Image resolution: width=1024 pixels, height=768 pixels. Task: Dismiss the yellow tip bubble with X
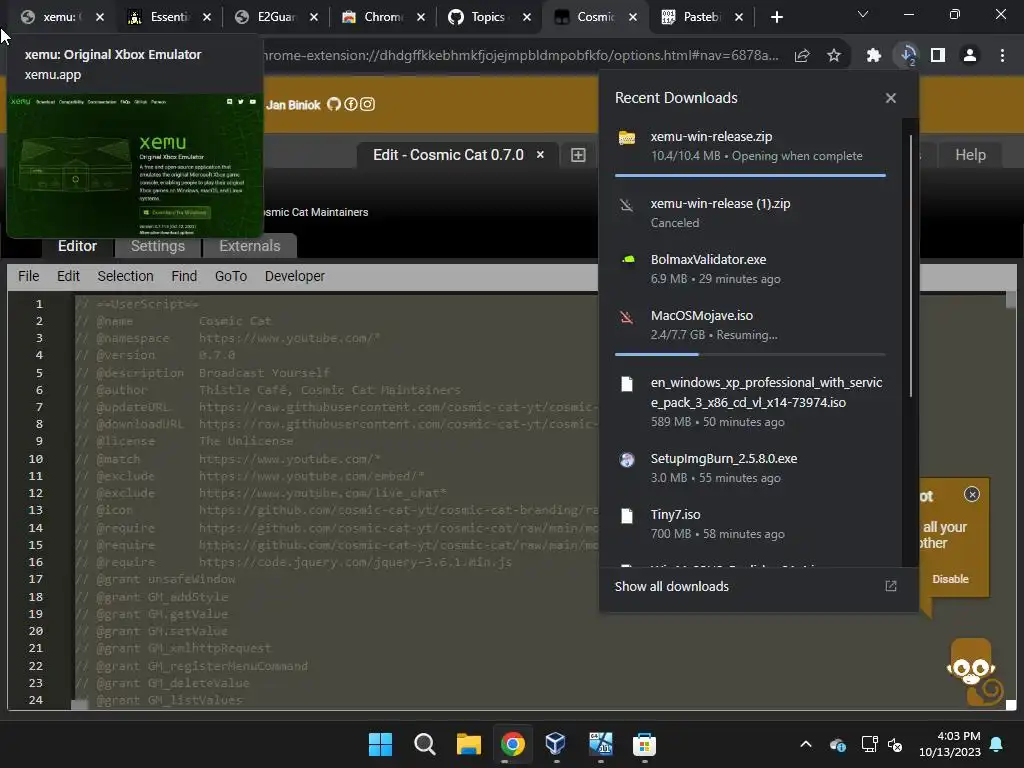(x=972, y=494)
